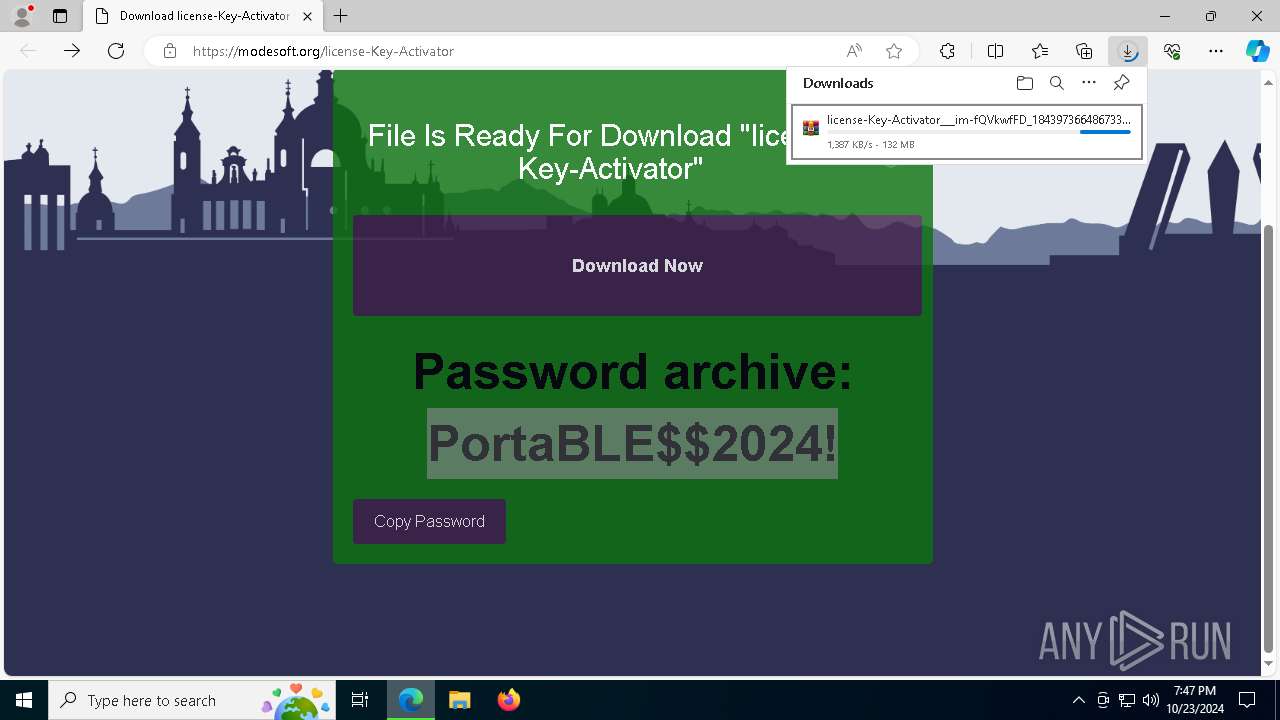The height and width of the screenshot is (720, 1280).
Task: Click the download progress bar
Action: click(979, 132)
